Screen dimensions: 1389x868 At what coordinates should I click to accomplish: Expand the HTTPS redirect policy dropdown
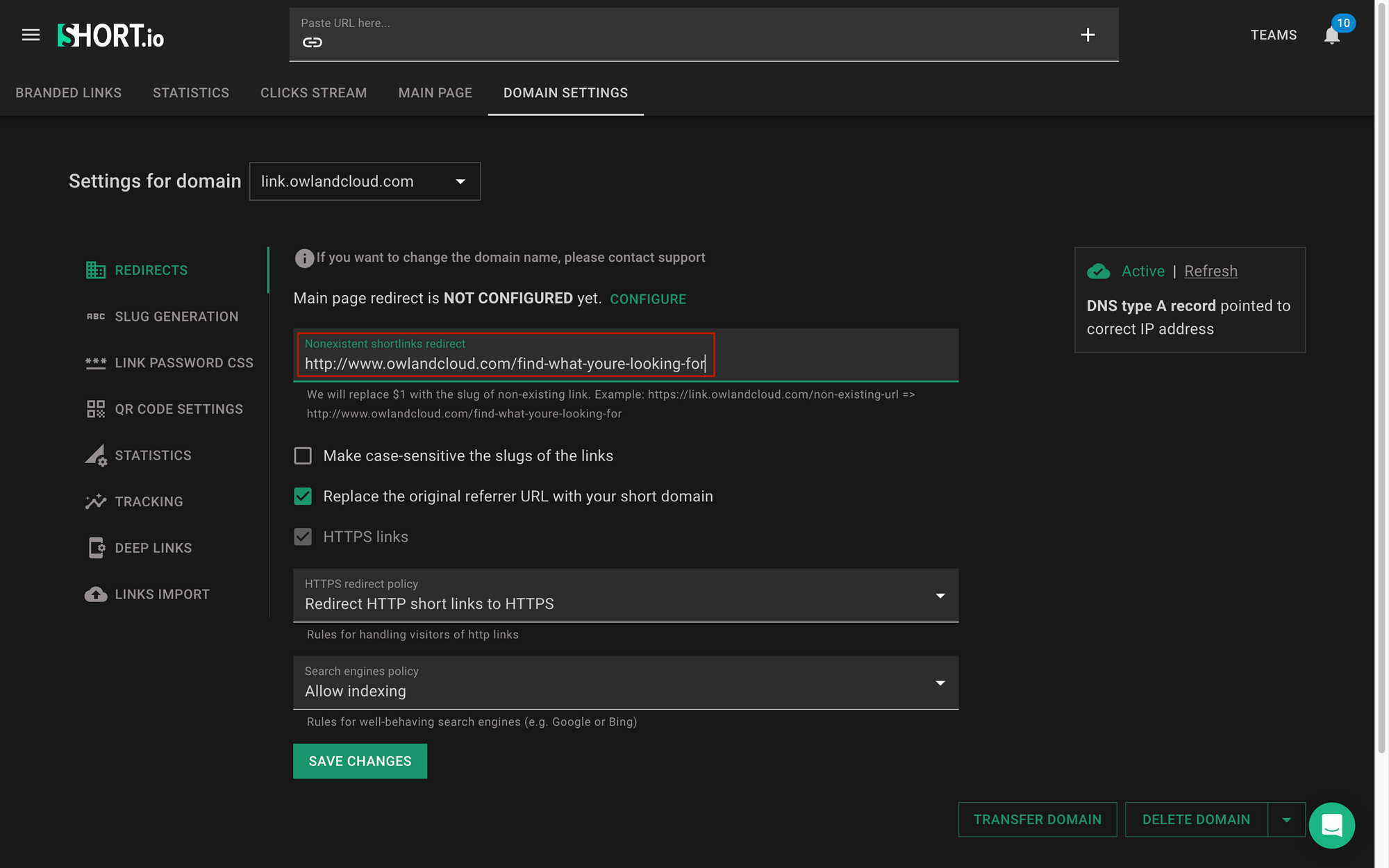[625, 596]
